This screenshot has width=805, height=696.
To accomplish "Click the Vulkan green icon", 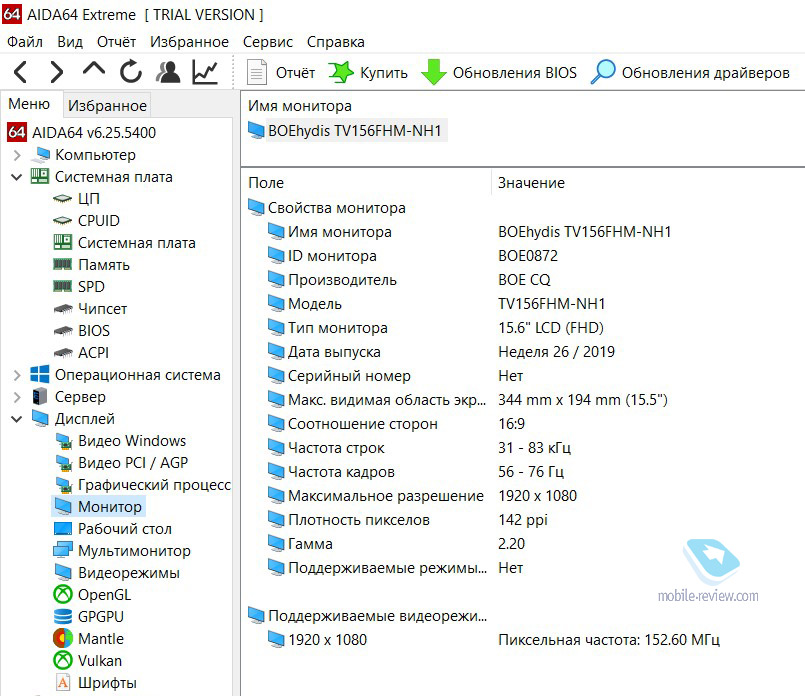I will 63,661.
